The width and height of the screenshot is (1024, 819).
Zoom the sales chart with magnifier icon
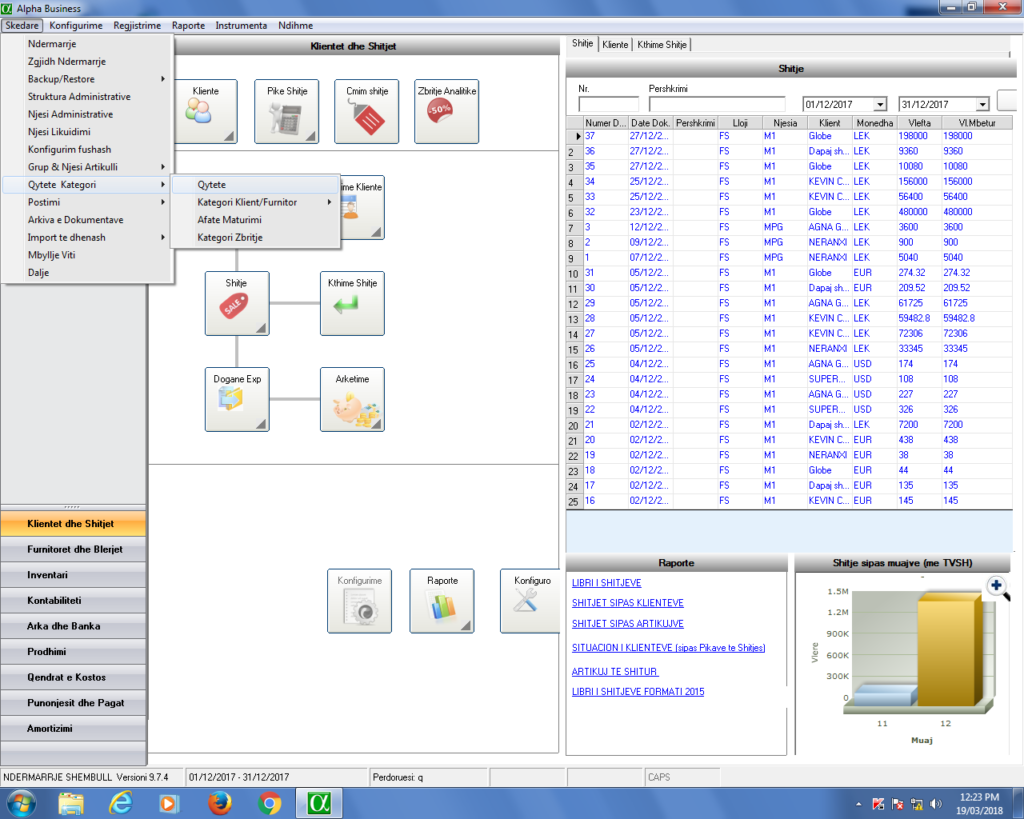[x=998, y=587]
